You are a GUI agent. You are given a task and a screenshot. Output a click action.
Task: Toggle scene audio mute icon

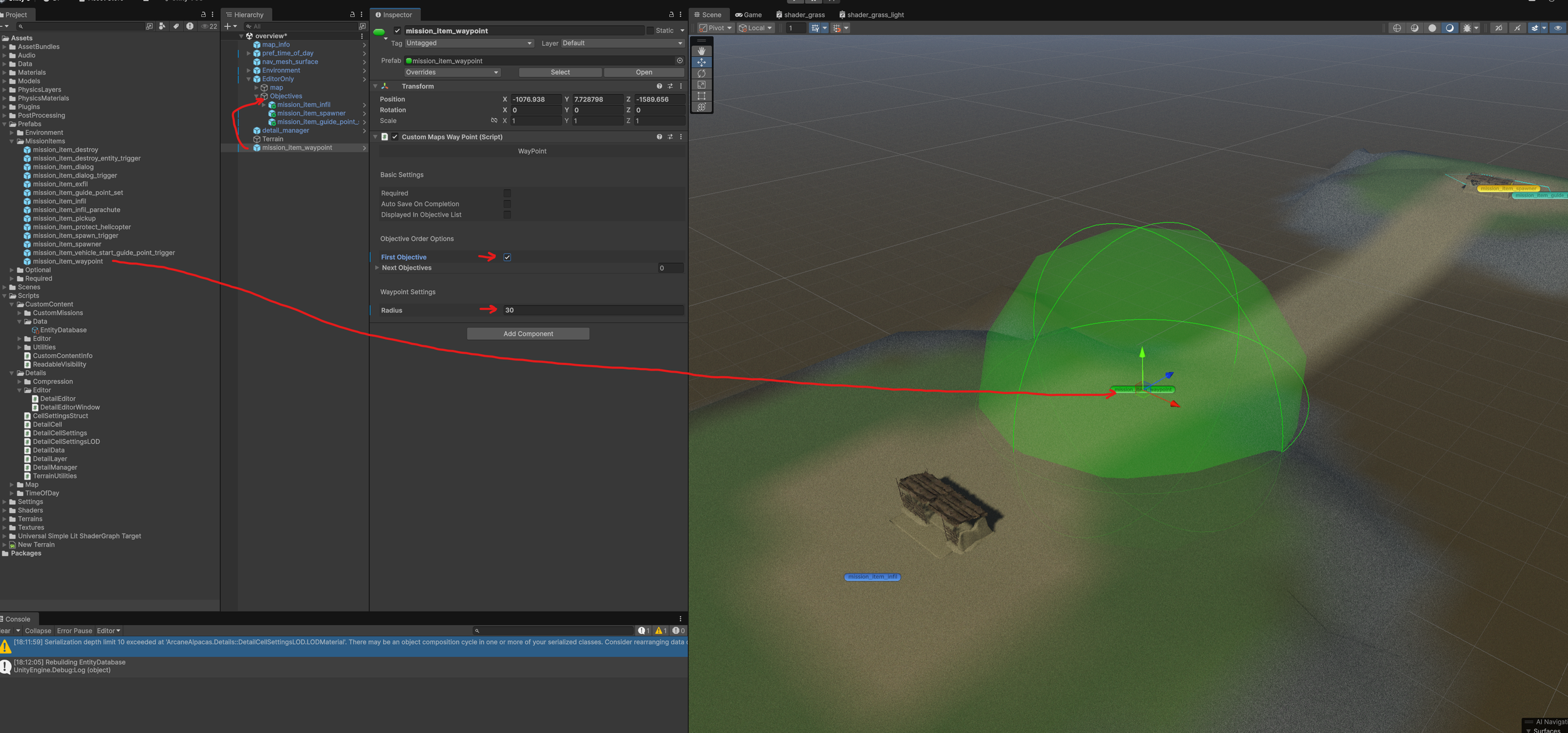1517,28
